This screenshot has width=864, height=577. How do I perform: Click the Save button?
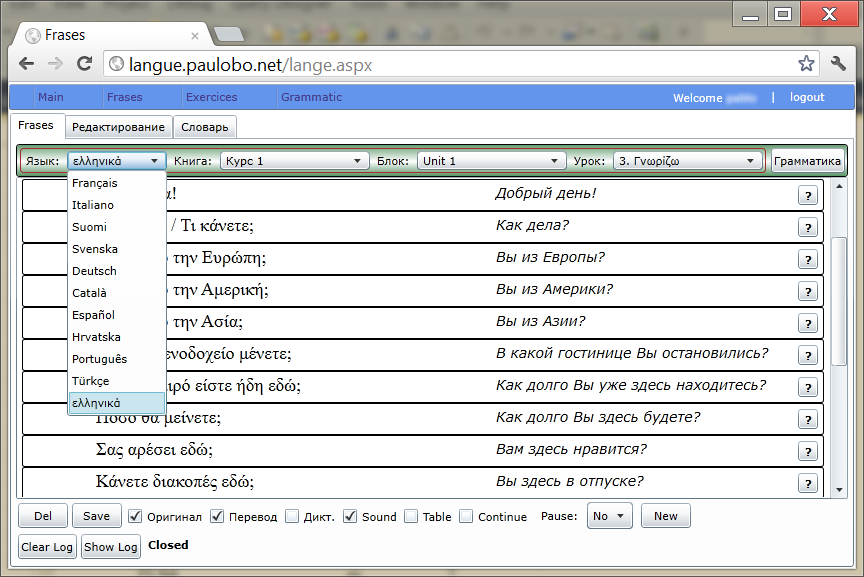tap(96, 516)
